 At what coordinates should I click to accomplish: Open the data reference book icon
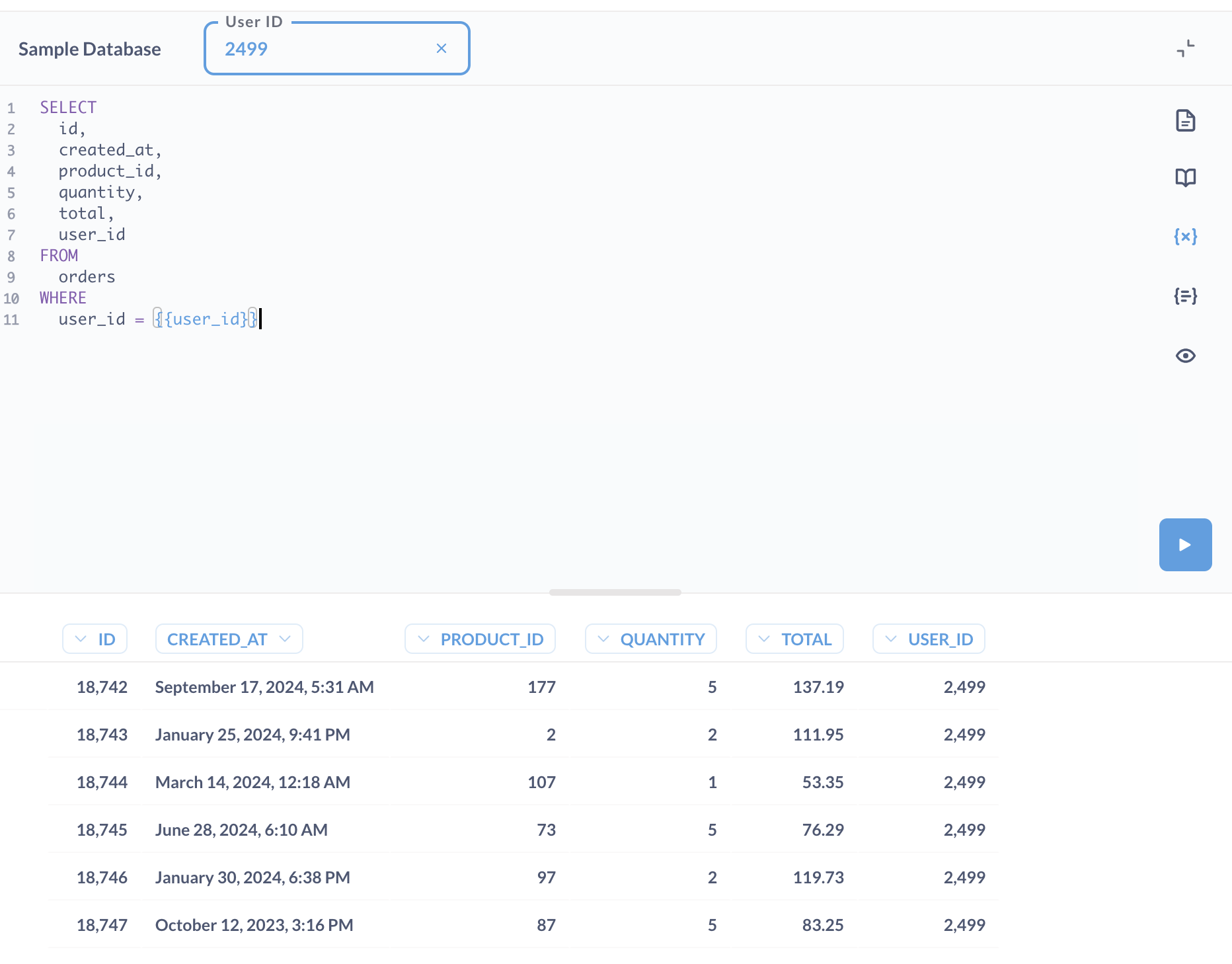tap(1185, 177)
